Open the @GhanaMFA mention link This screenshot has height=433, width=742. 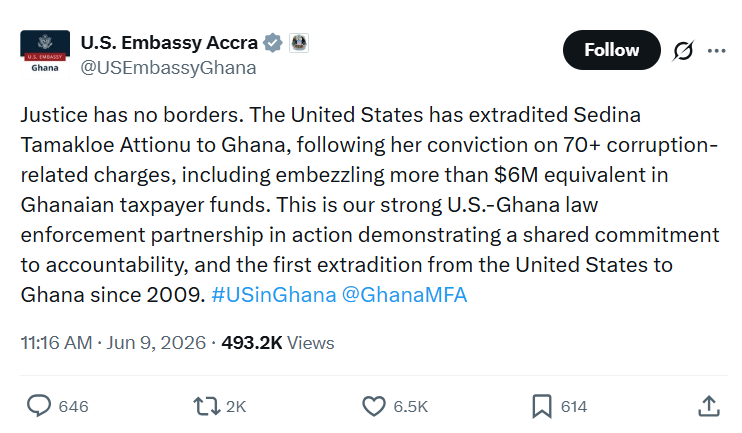pos(404,295)
